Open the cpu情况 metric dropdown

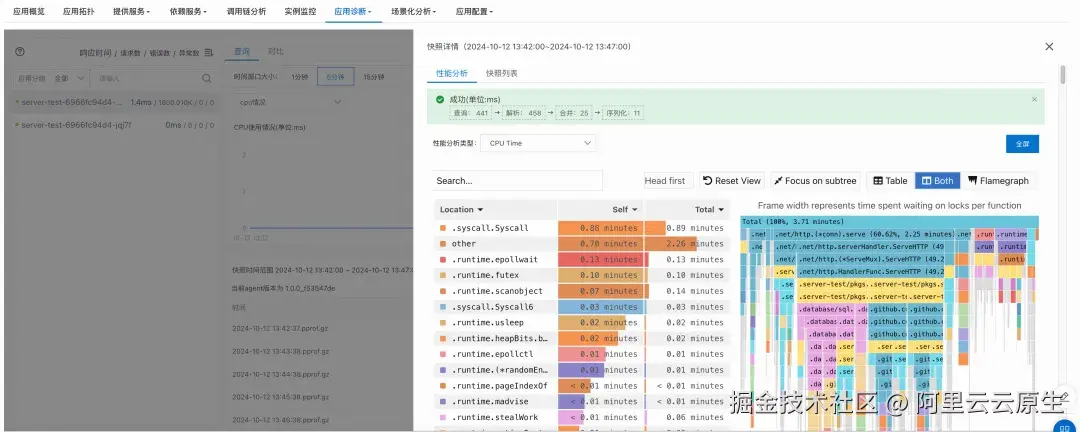point(289,102)
